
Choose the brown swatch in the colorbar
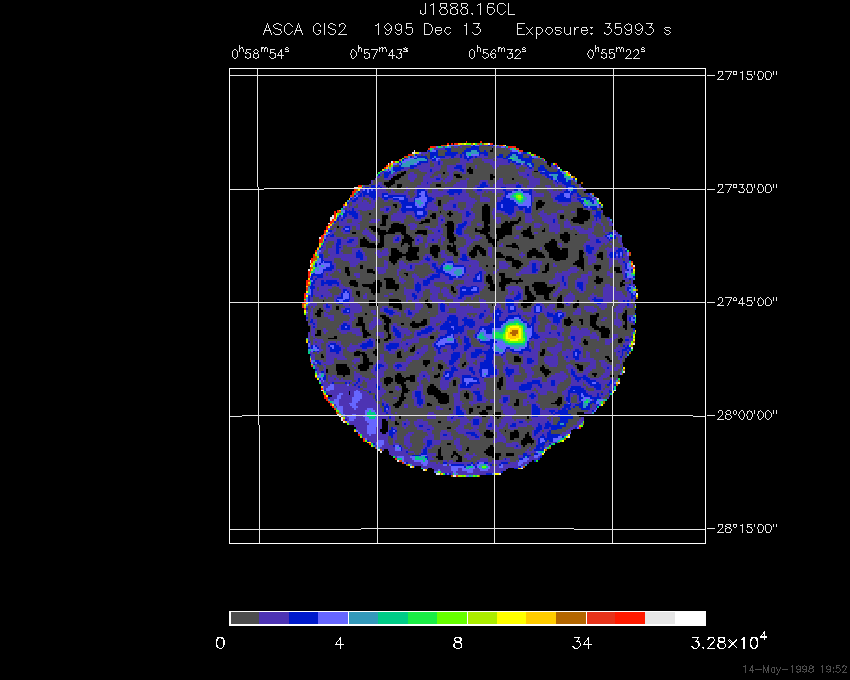coord(571,618)
